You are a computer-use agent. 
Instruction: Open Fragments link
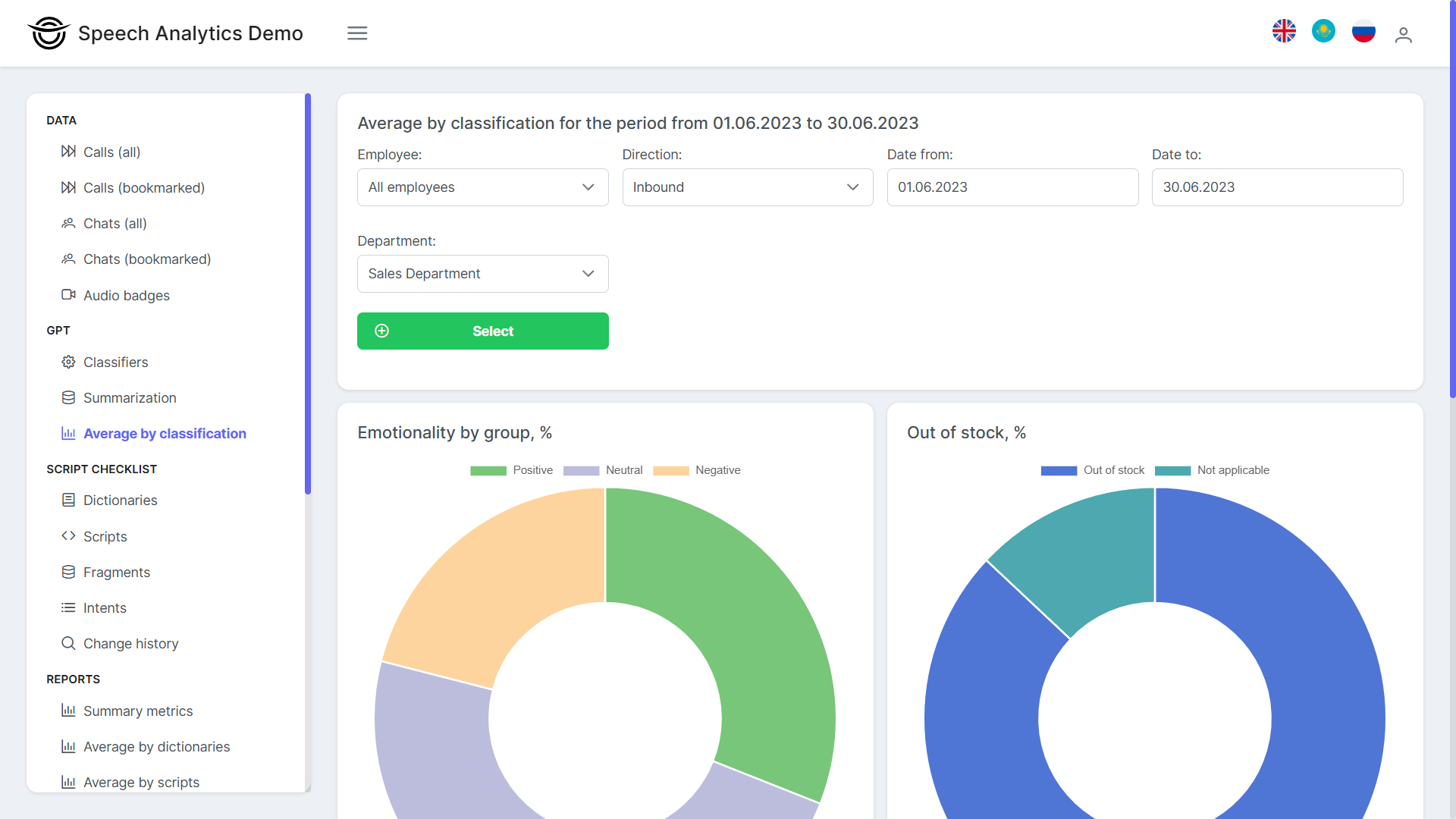pos(117,572)
